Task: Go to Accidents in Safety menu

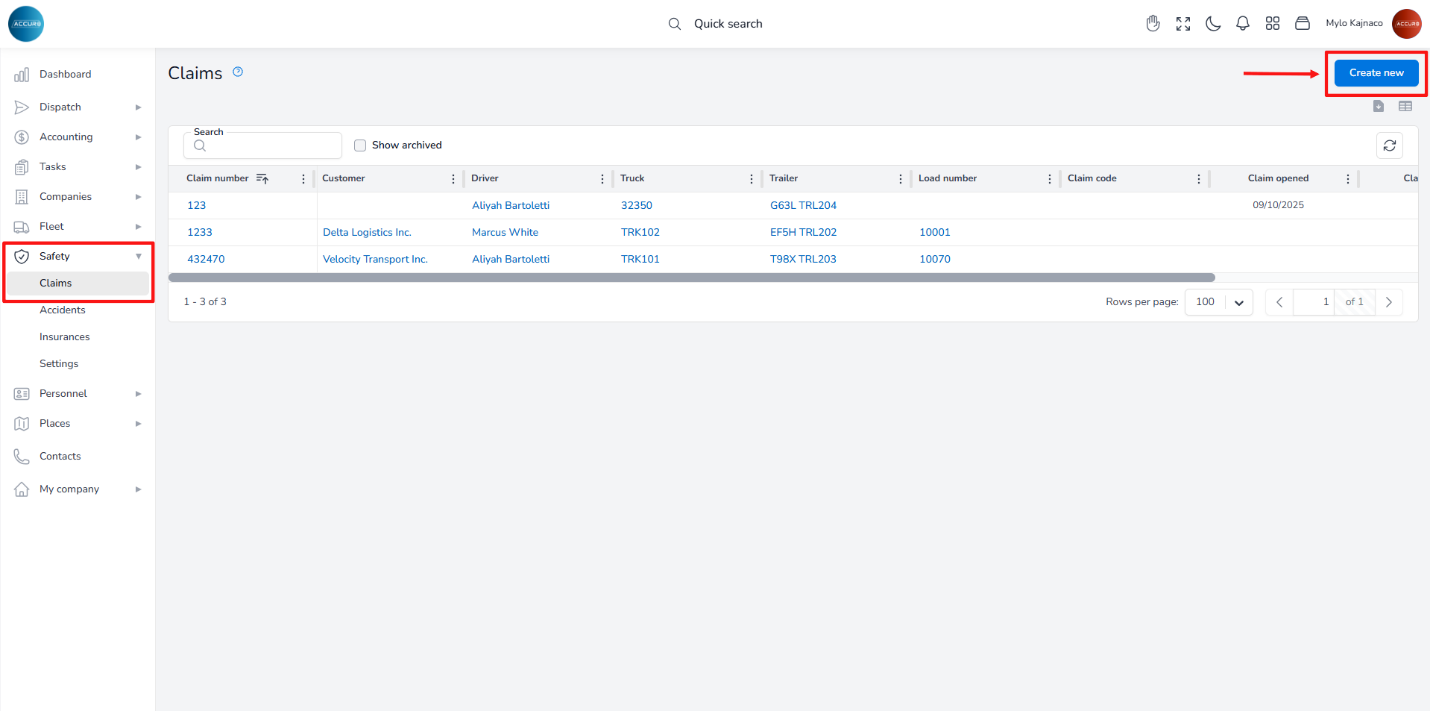Action: click(x=62, y=310)
